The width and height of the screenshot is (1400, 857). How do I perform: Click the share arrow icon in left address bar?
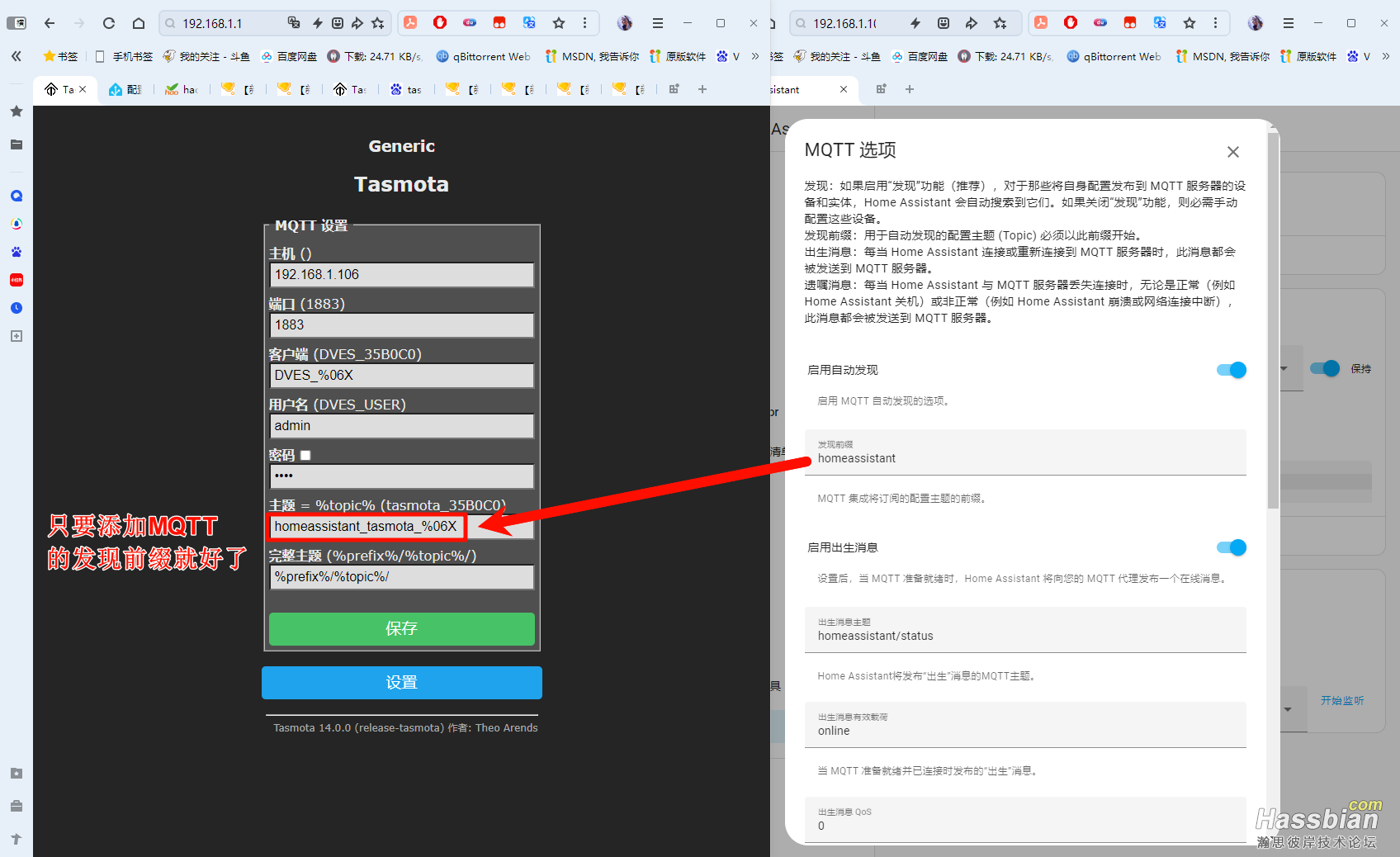click(357, 23)
